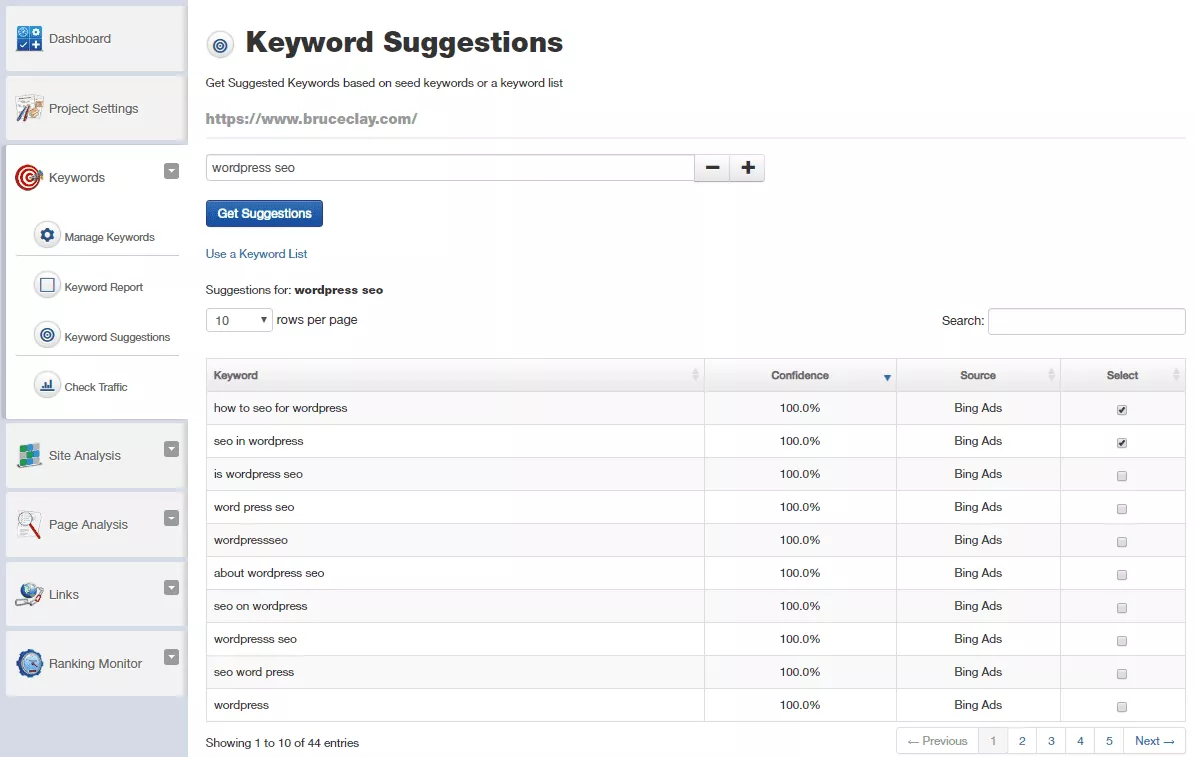
Task: Click the Manage Keywords gear icon
Action: tap(47, 236)
